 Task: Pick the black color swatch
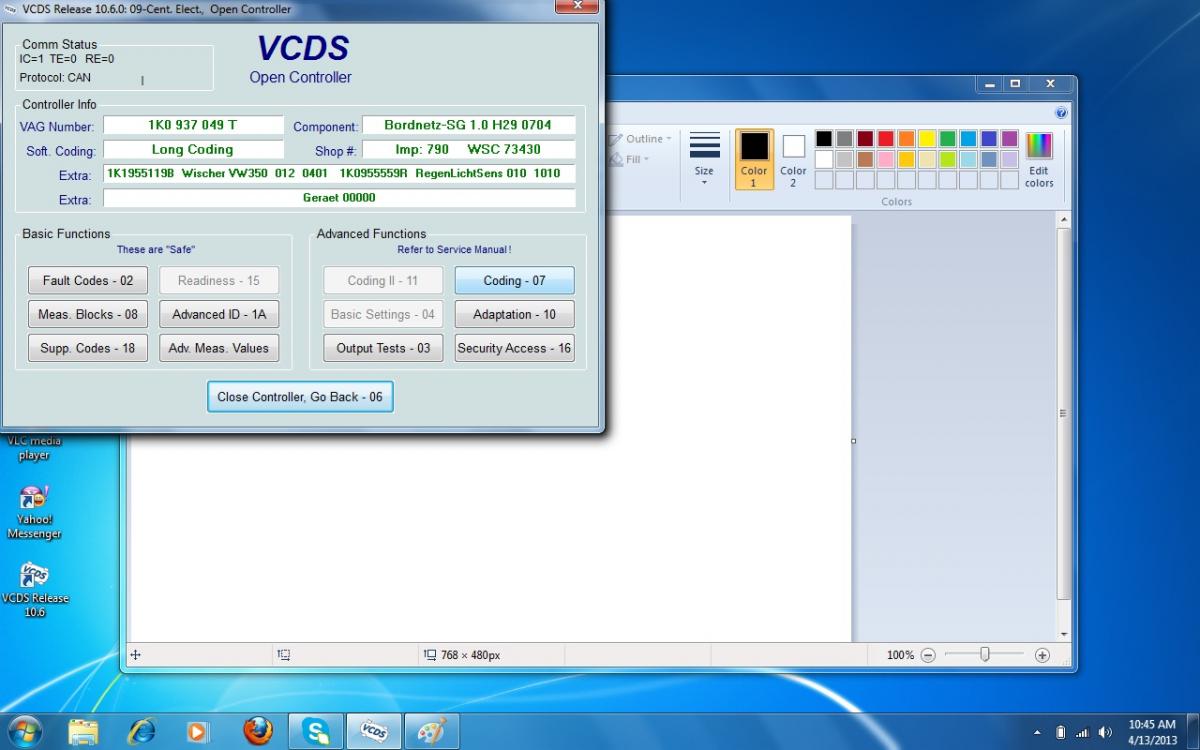[824, 139]
